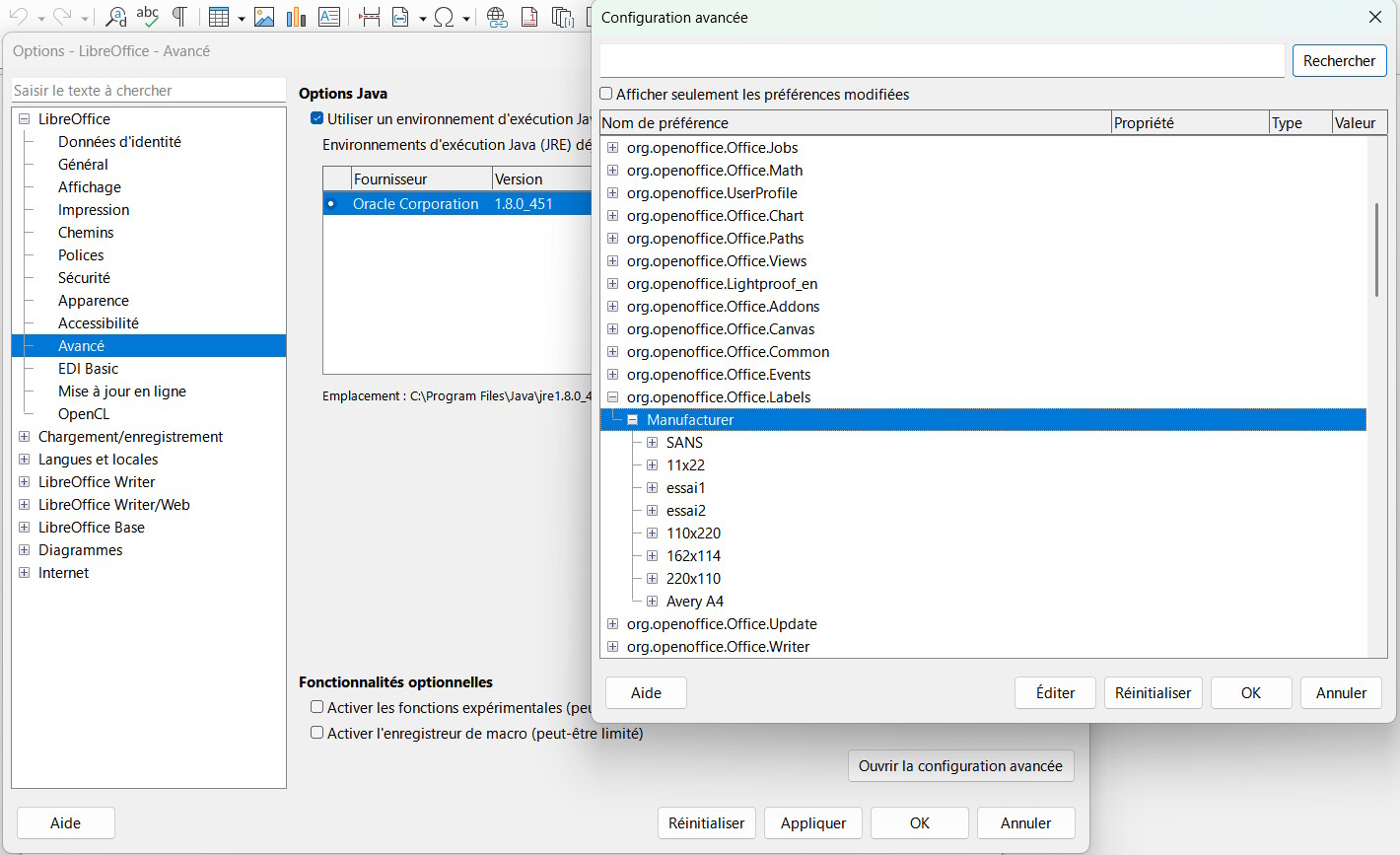Expand the LibreOffice Writer node
This screenshot has width=1400, height=855.
[x=25, y=481]
